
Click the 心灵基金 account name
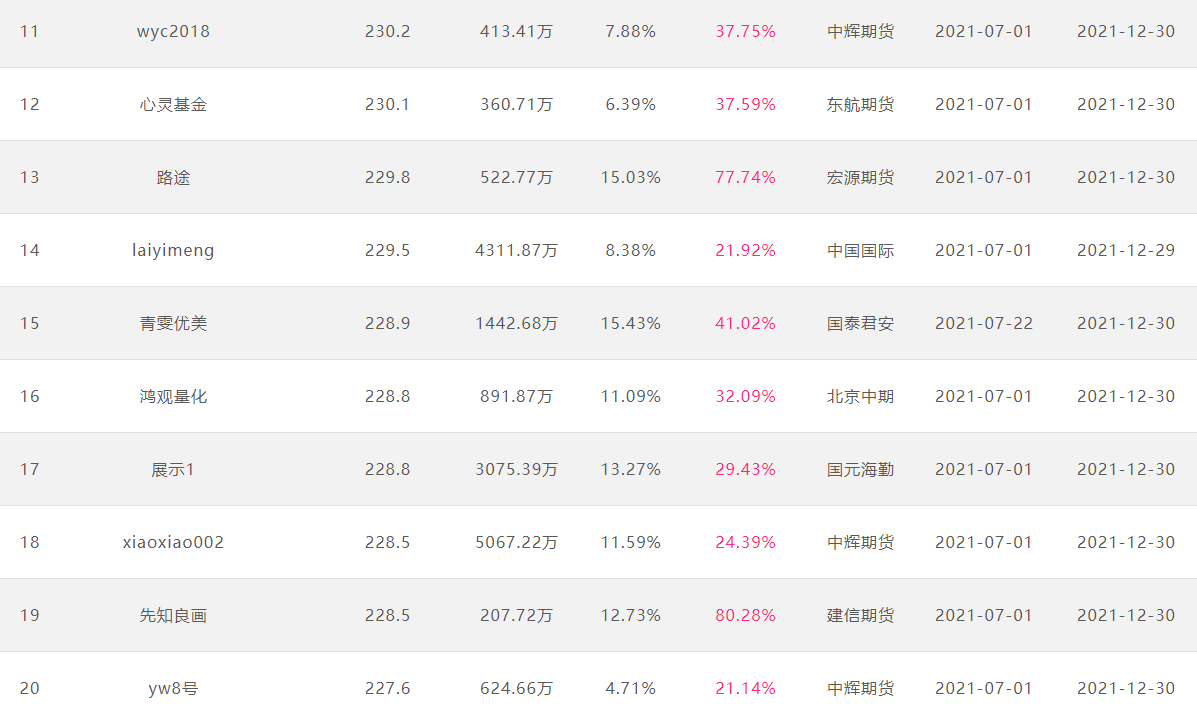[x=173, y=105]
